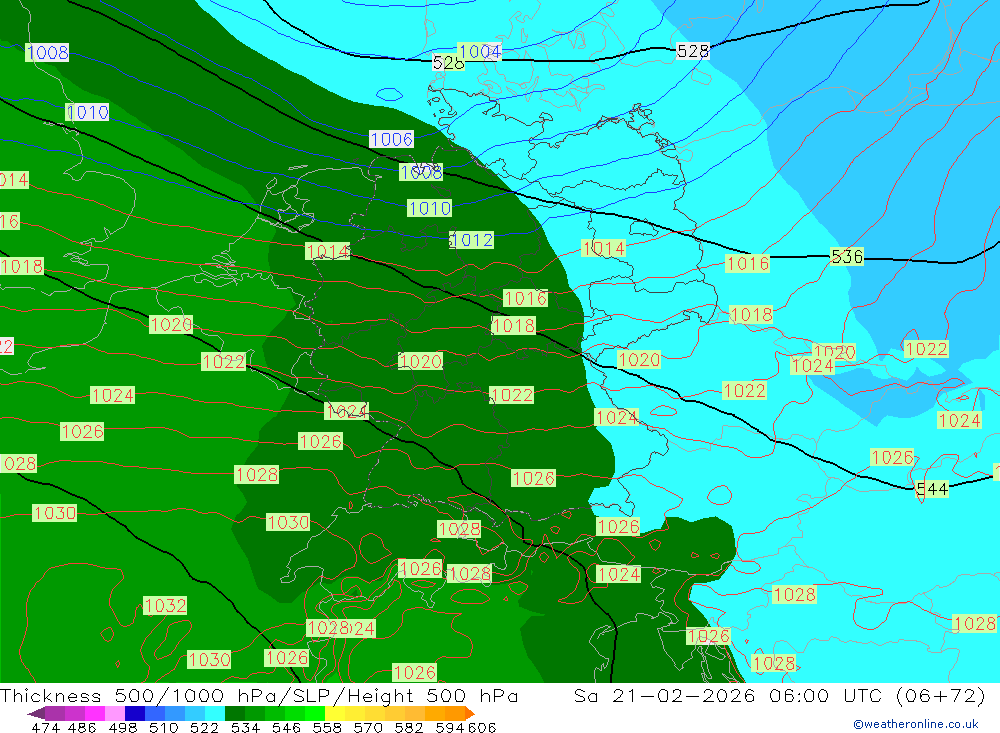Screen dimensions: 1000x733
Task: Click the 526 contour label near the top
Action: tap(448, 63)
